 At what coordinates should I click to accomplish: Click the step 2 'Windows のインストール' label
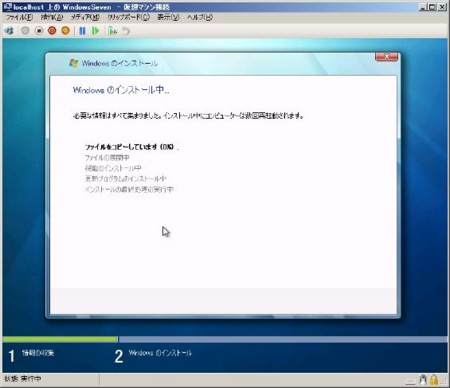coord(160,353)
